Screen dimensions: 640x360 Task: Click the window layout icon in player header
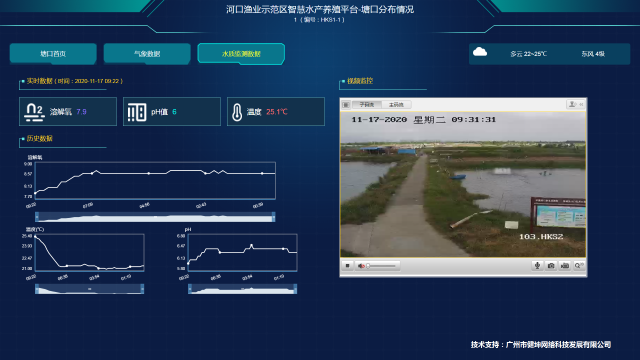coord(346,105)
